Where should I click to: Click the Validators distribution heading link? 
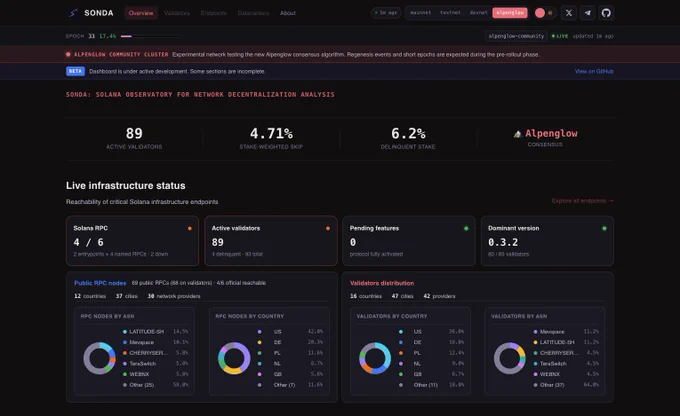pyautogui.click(x=382, y=283)
